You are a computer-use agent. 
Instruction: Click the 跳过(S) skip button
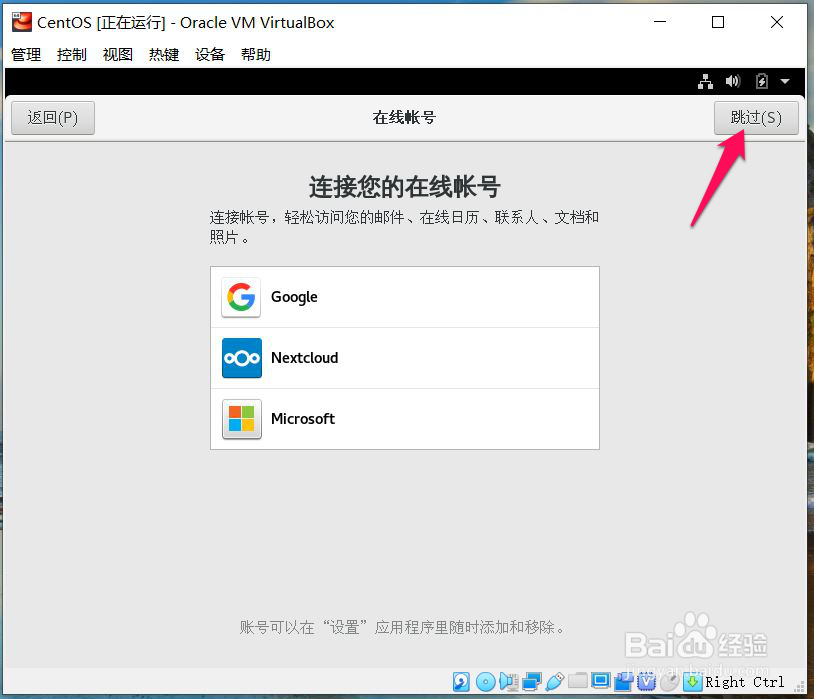756,118
